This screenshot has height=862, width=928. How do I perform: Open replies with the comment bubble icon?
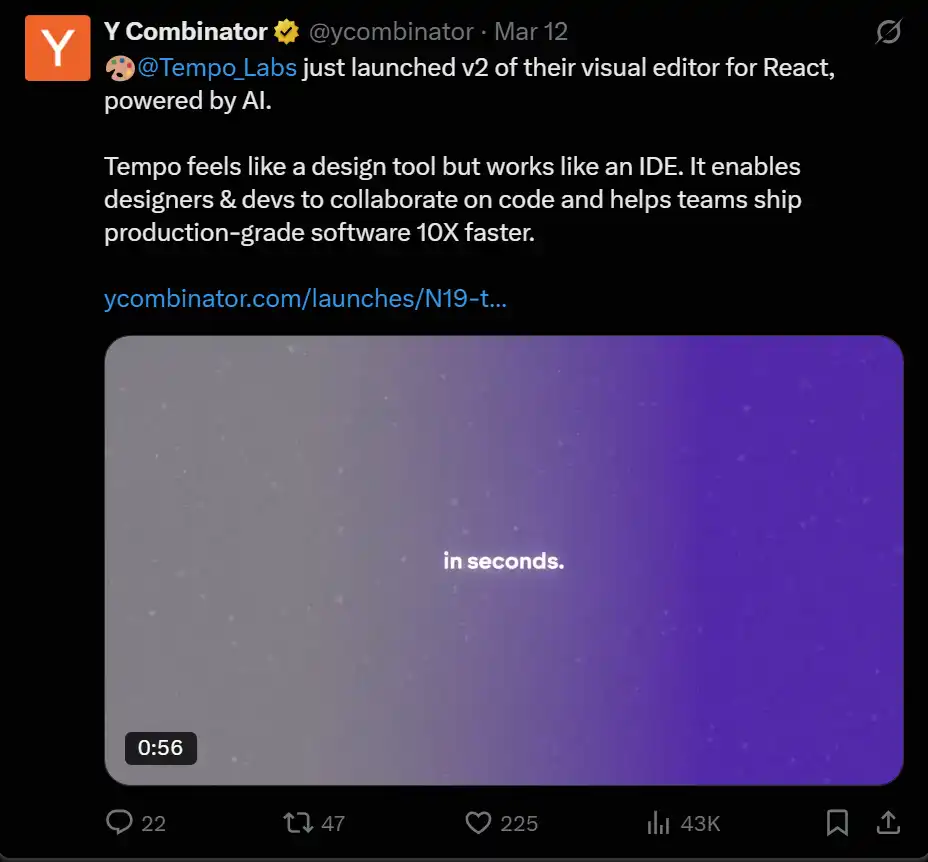119,823
